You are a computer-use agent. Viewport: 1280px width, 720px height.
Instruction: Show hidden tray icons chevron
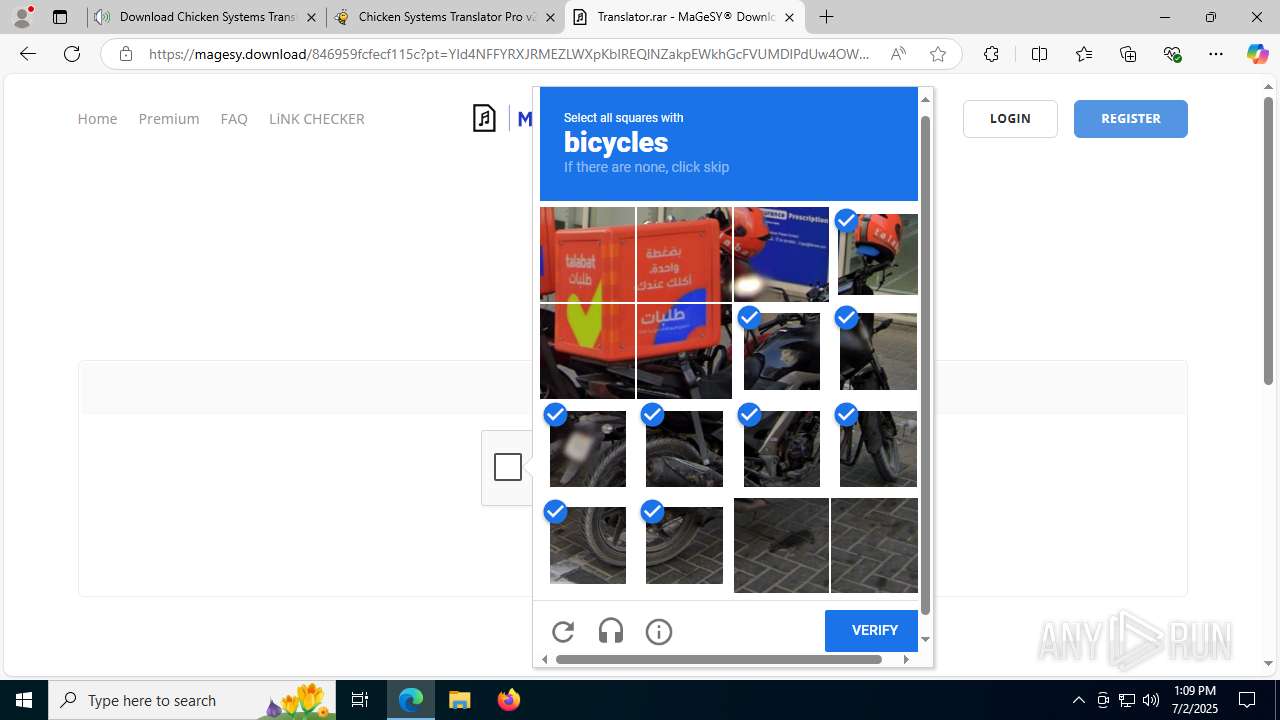click(x=1078, y=700)
